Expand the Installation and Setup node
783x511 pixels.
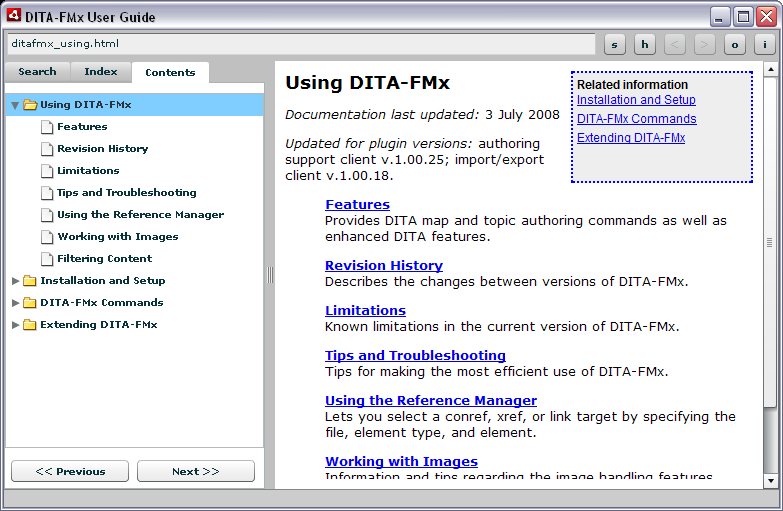click(15, 281)
